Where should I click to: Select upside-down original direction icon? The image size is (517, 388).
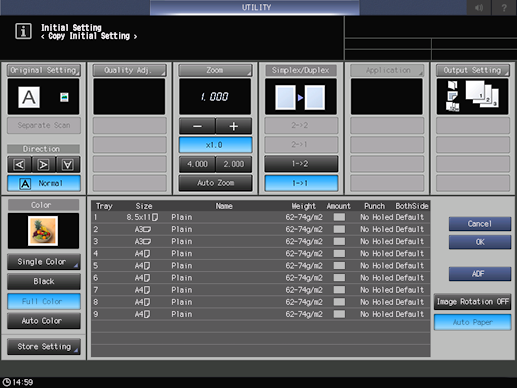pos(68,164)
